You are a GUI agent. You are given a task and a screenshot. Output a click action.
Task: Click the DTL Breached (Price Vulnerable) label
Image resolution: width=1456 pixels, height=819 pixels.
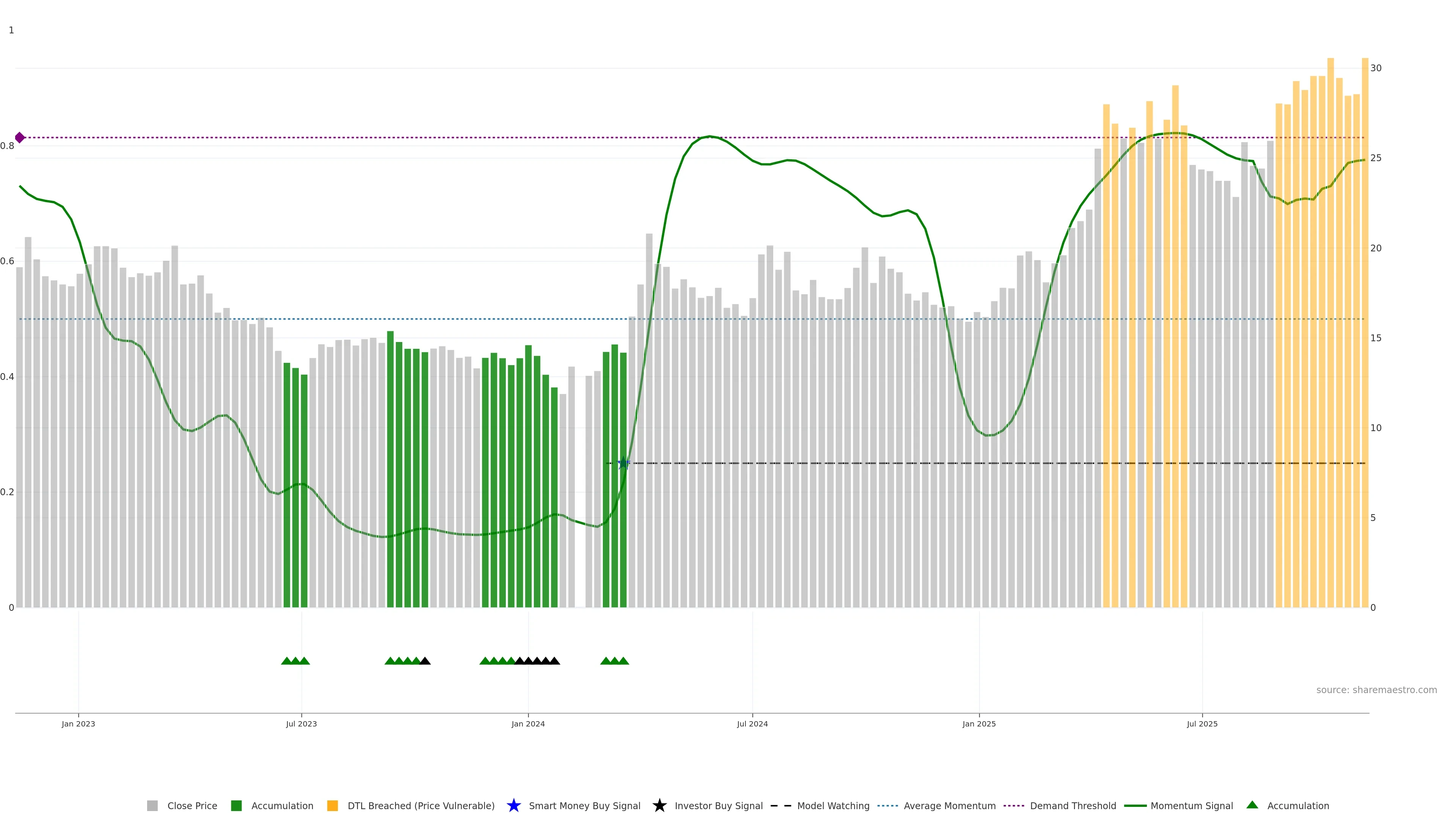pos(420,805)
